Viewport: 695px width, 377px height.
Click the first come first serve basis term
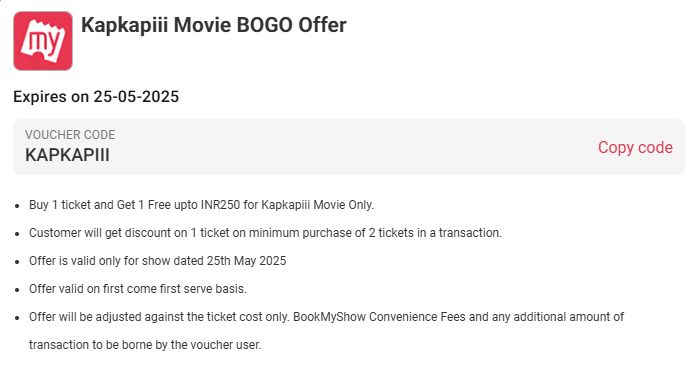coord(138,289)
